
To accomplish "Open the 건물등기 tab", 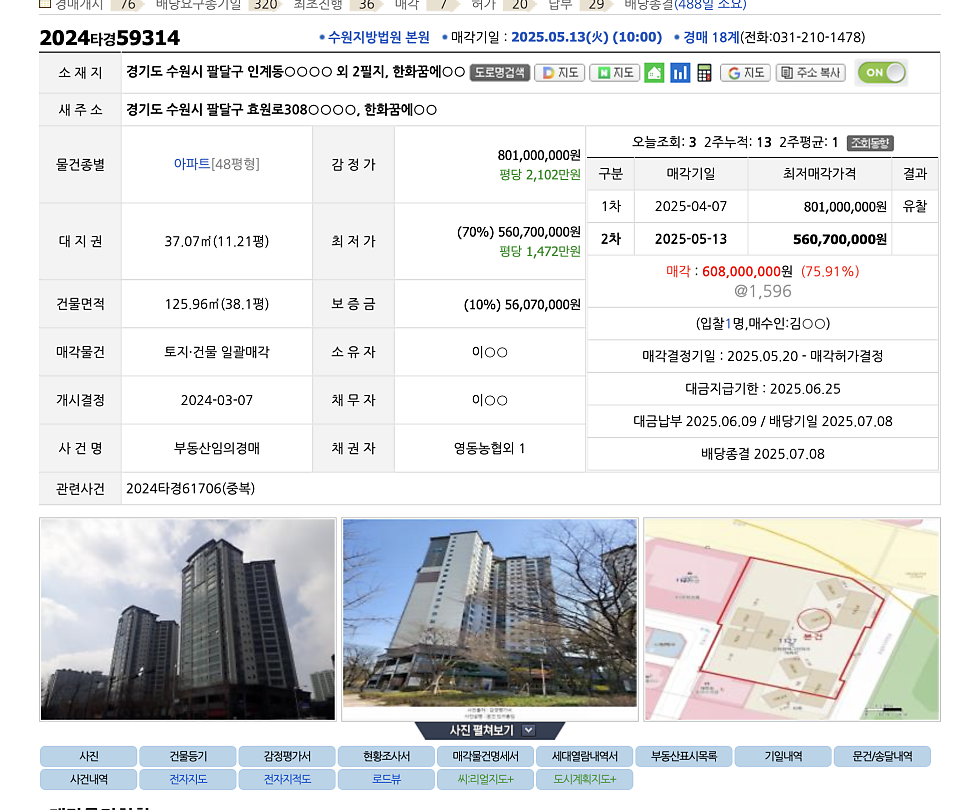I will pyautogui.click(x=187, y=757).
